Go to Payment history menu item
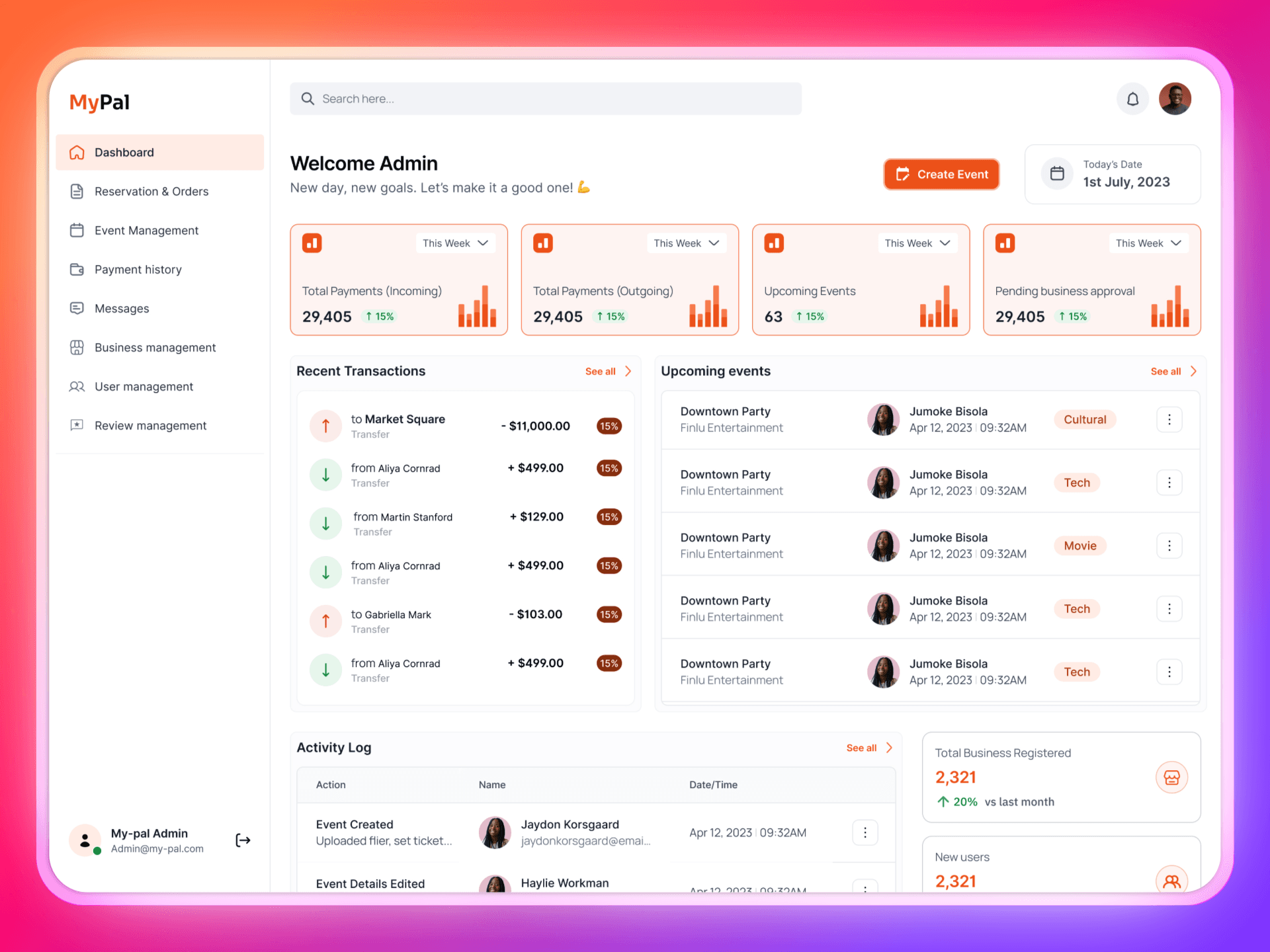1270x952 pixels. pyautogui.click(x=138, y=269)
